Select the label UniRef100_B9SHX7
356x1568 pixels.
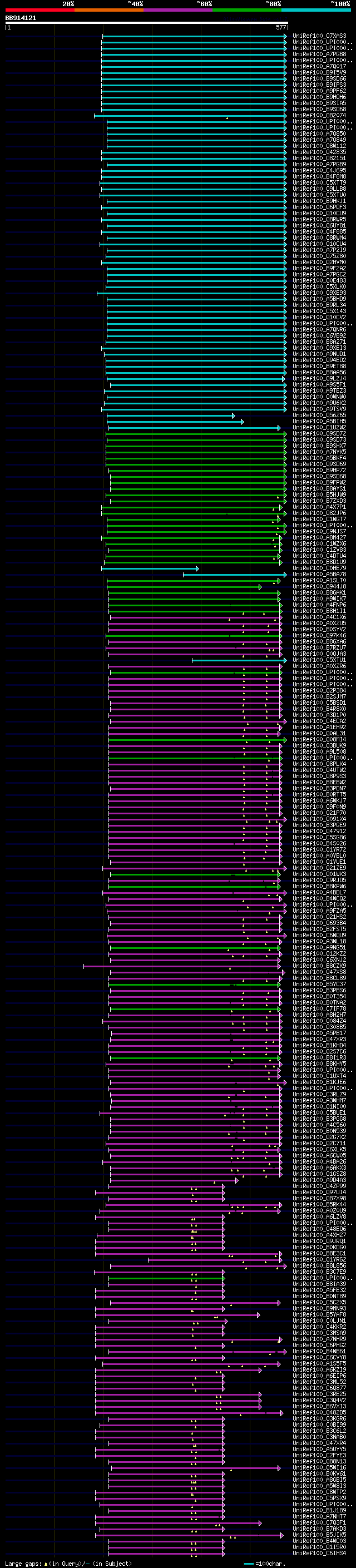pyautogui.click(x=319, y=446)
